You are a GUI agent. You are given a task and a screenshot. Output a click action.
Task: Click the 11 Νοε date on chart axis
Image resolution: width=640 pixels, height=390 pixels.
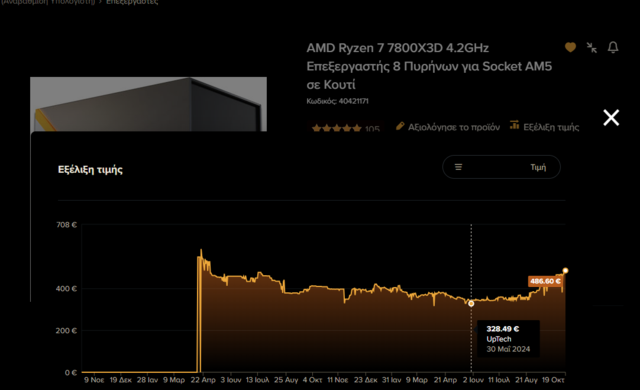pos(338,380)
